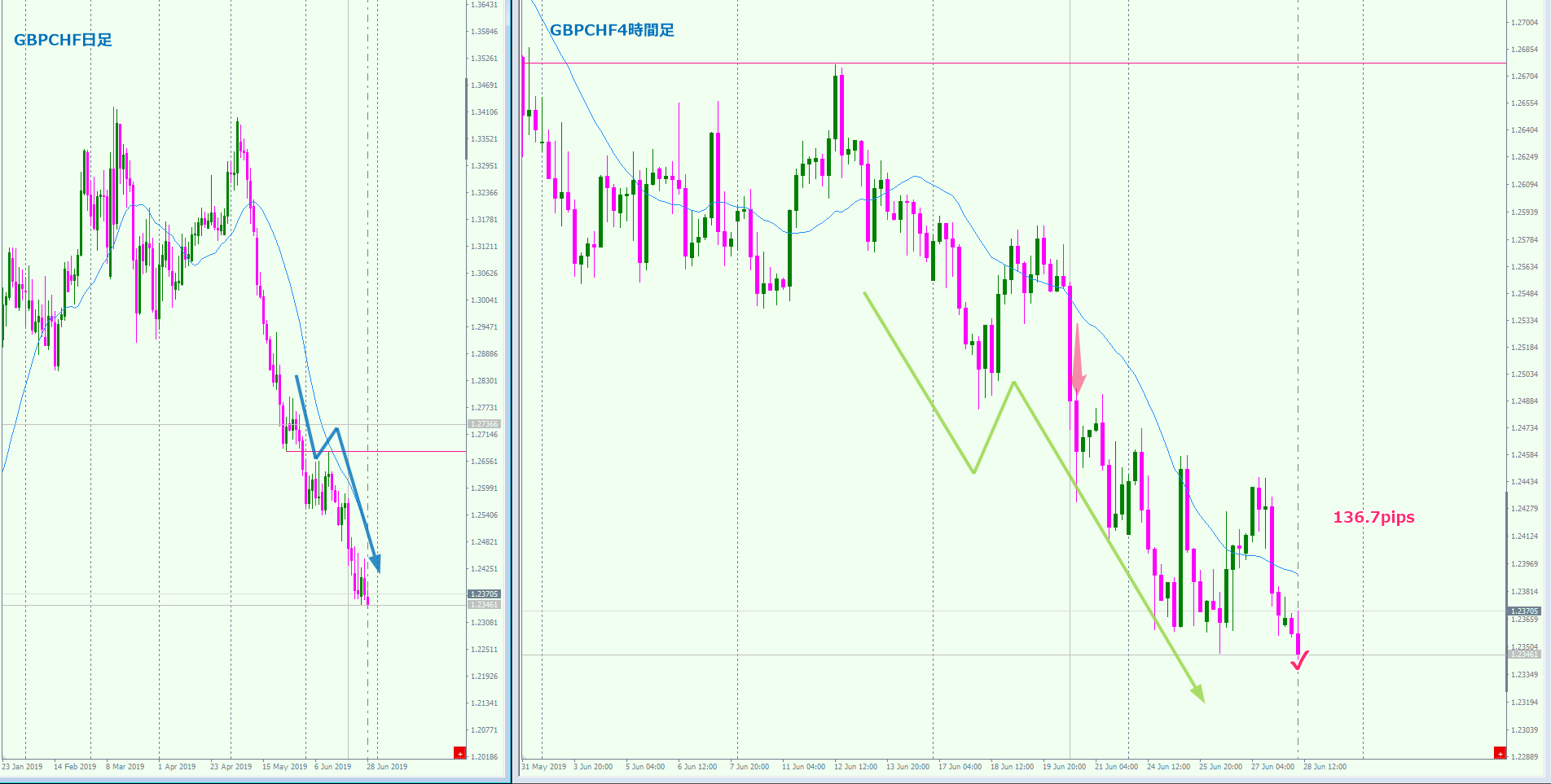Click the dark 1.23705 price tag on 4-hour chart
Screen dimensions: 1551x784
1524,611
